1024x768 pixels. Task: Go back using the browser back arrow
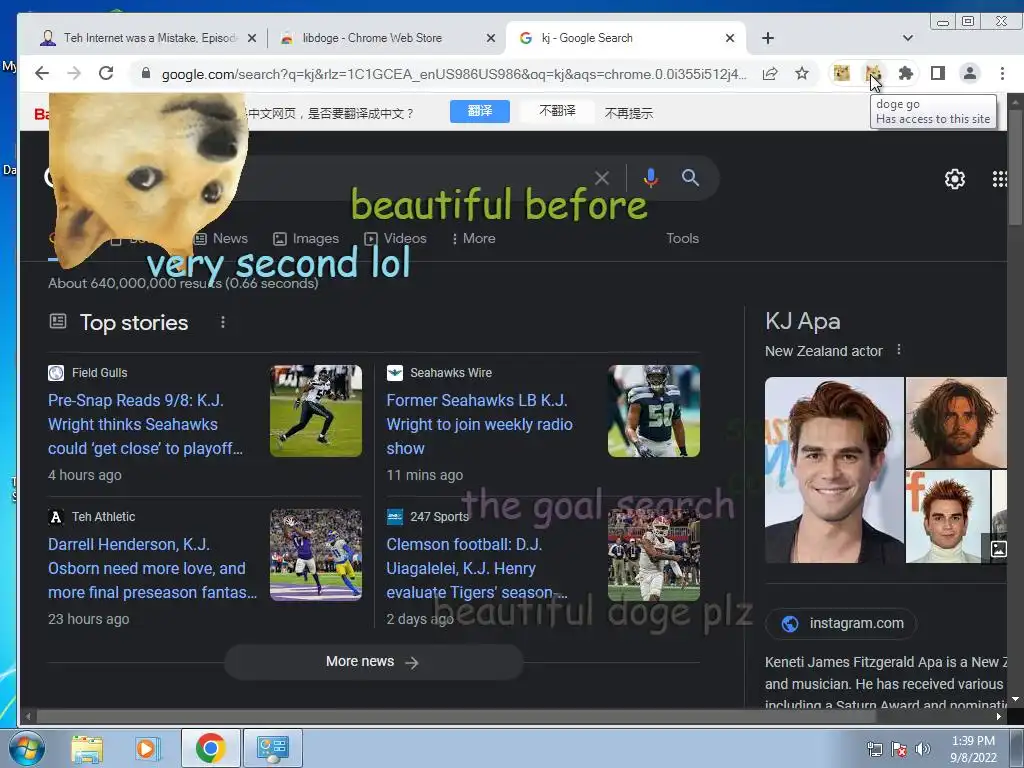tap(42, 73)
